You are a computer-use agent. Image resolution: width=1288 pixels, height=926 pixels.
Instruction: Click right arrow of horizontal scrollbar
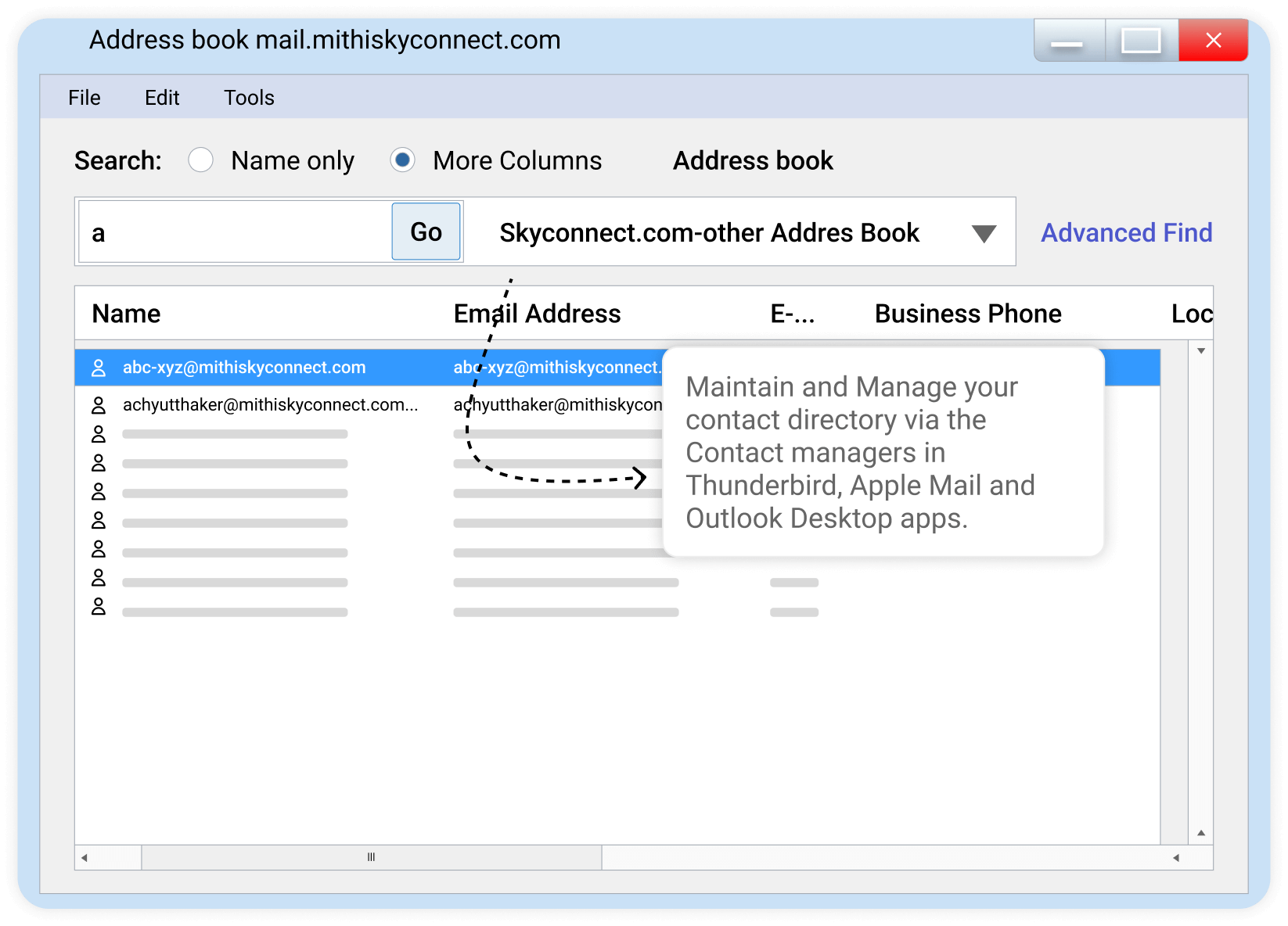point(1175,858)
